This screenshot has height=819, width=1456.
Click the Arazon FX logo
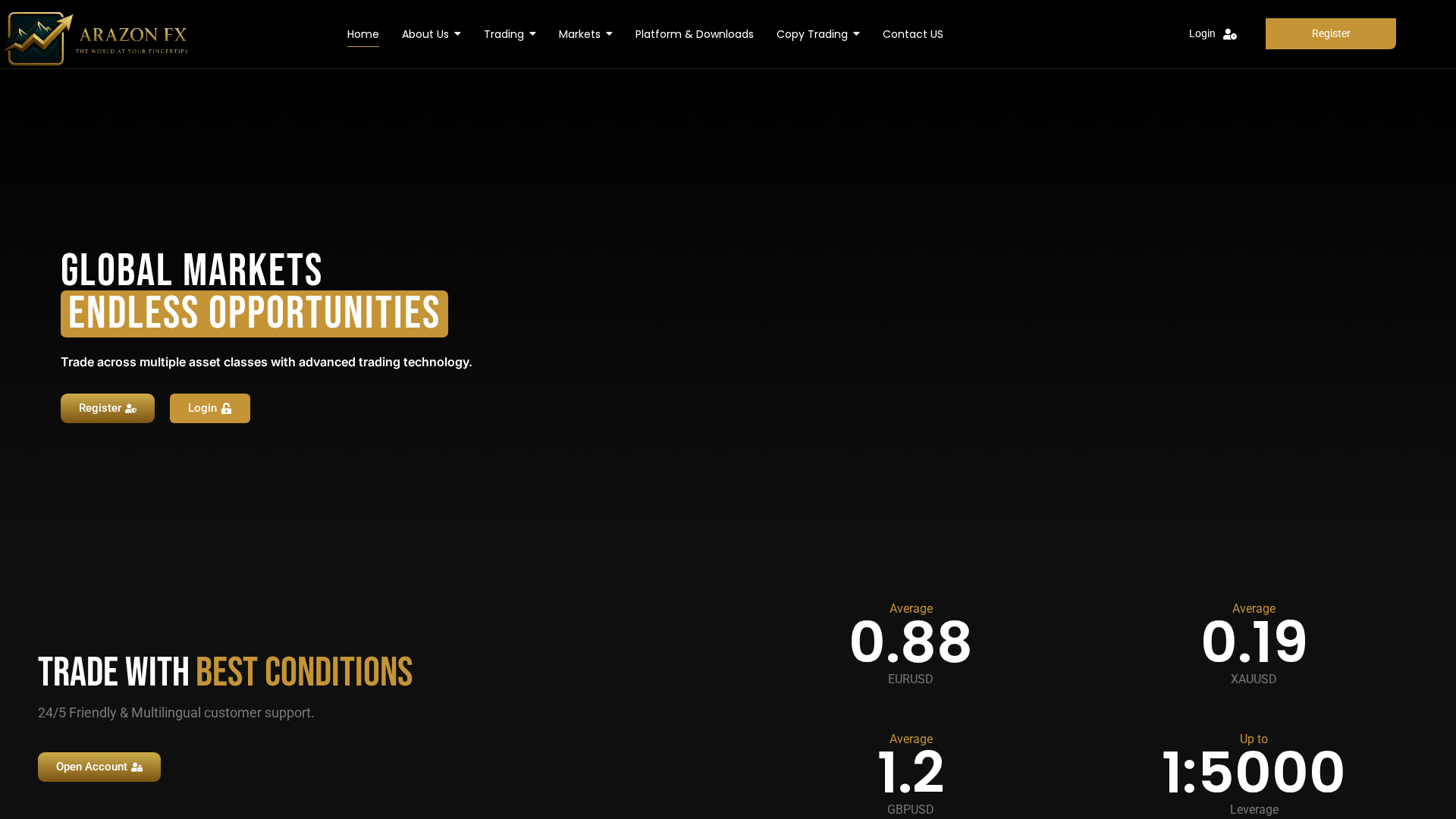tap(95, 38)
